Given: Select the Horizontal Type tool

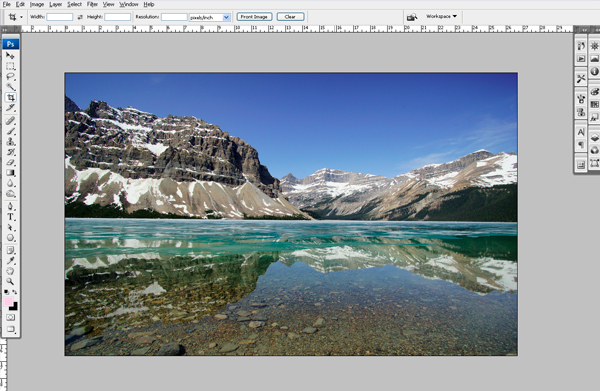Looking at the screenshot, I should pyautogui.click(x=10, y=217).
